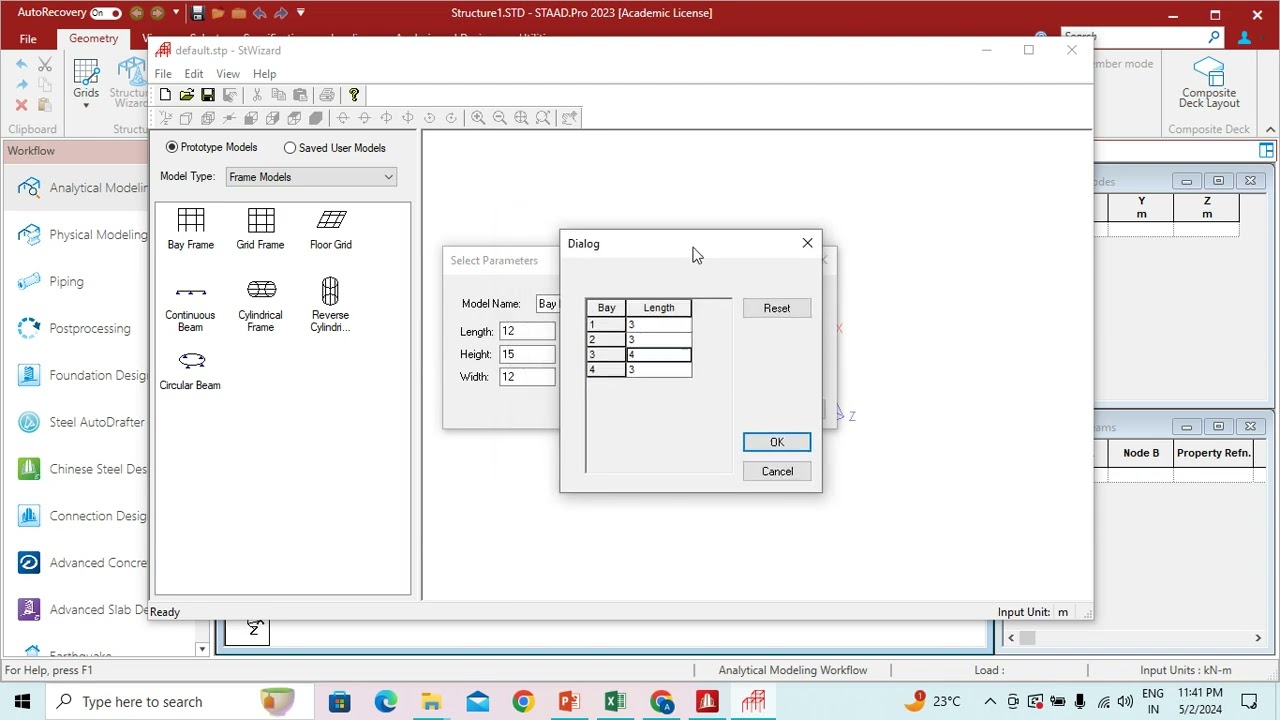Click horizontal scrollbar left arrow at bottom right

[1011, 638]
